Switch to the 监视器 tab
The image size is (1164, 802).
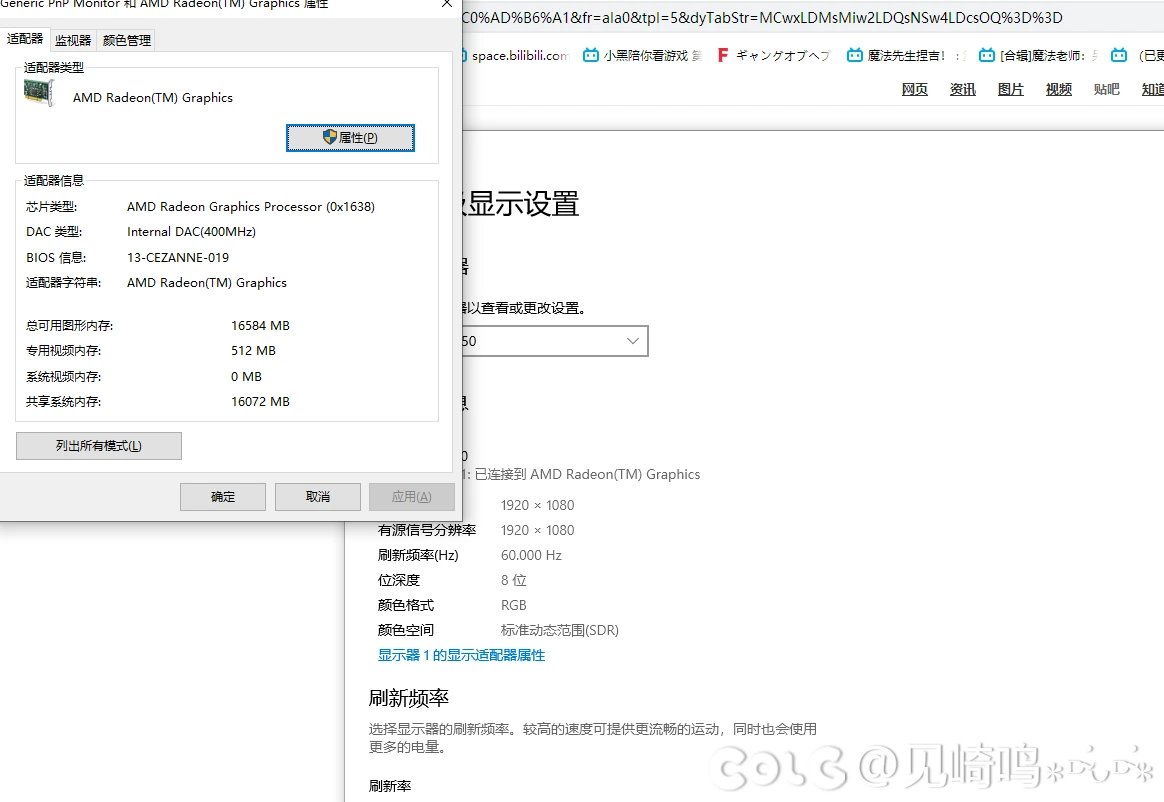pyautogui.click(x=73, y=40)
